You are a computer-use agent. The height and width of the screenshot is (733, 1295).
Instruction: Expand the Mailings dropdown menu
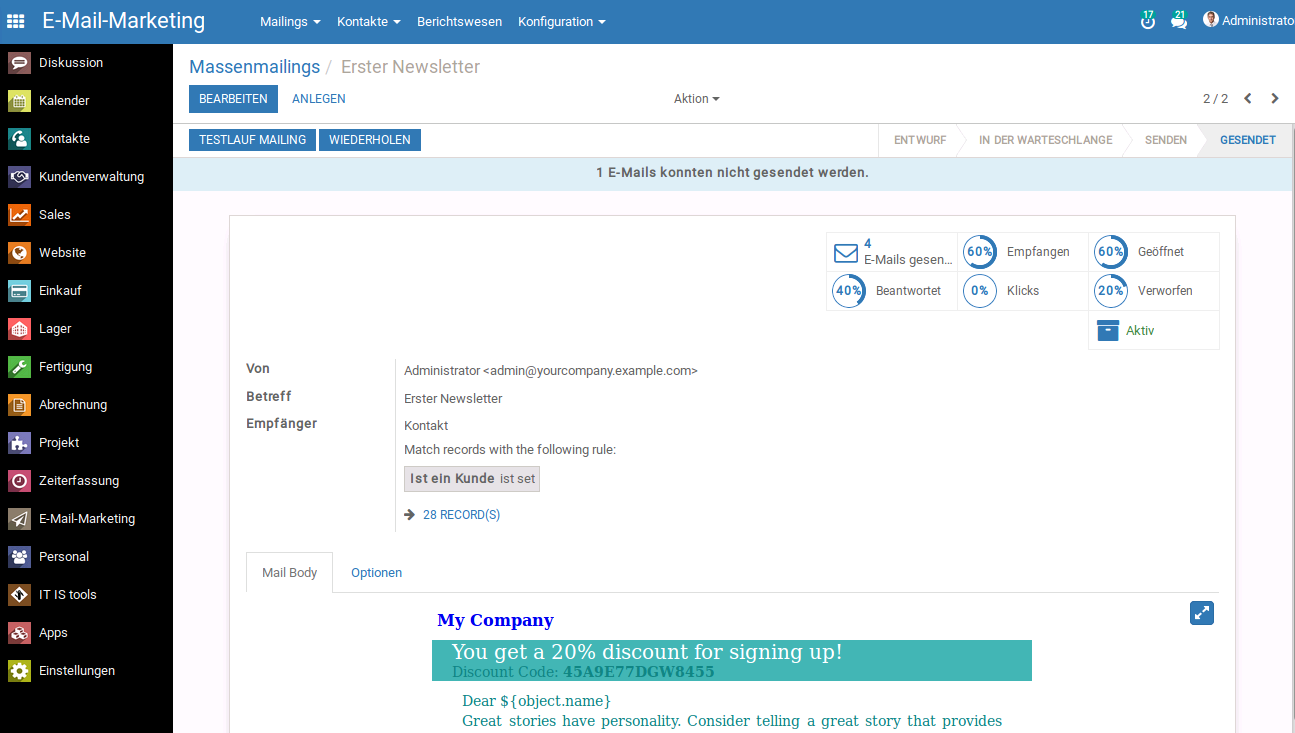click(x=290, y=22)
